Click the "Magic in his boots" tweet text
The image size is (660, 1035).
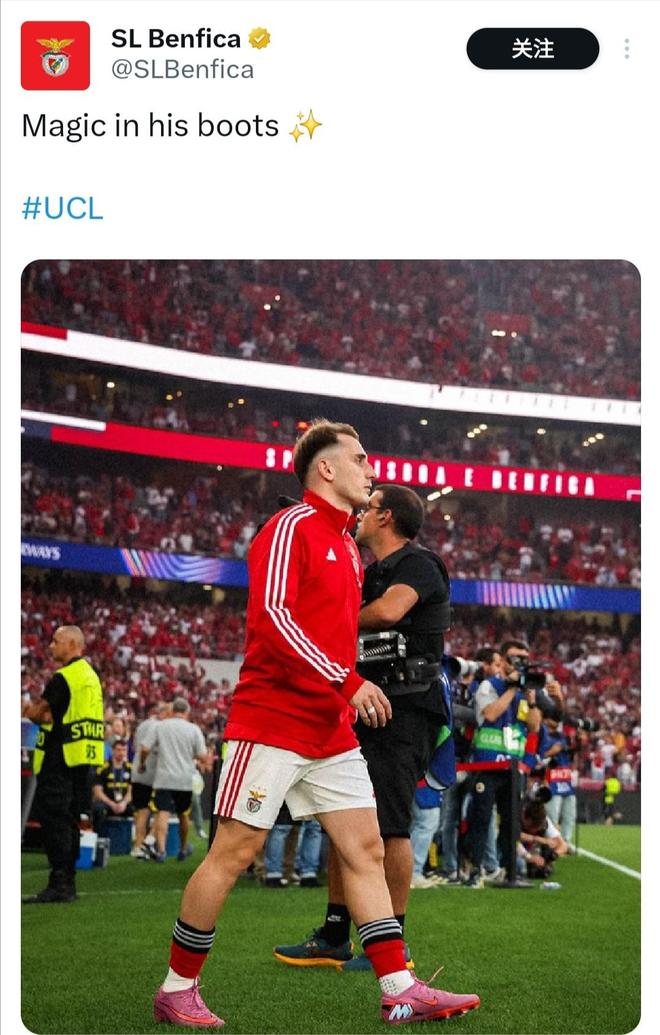point(150,126)
